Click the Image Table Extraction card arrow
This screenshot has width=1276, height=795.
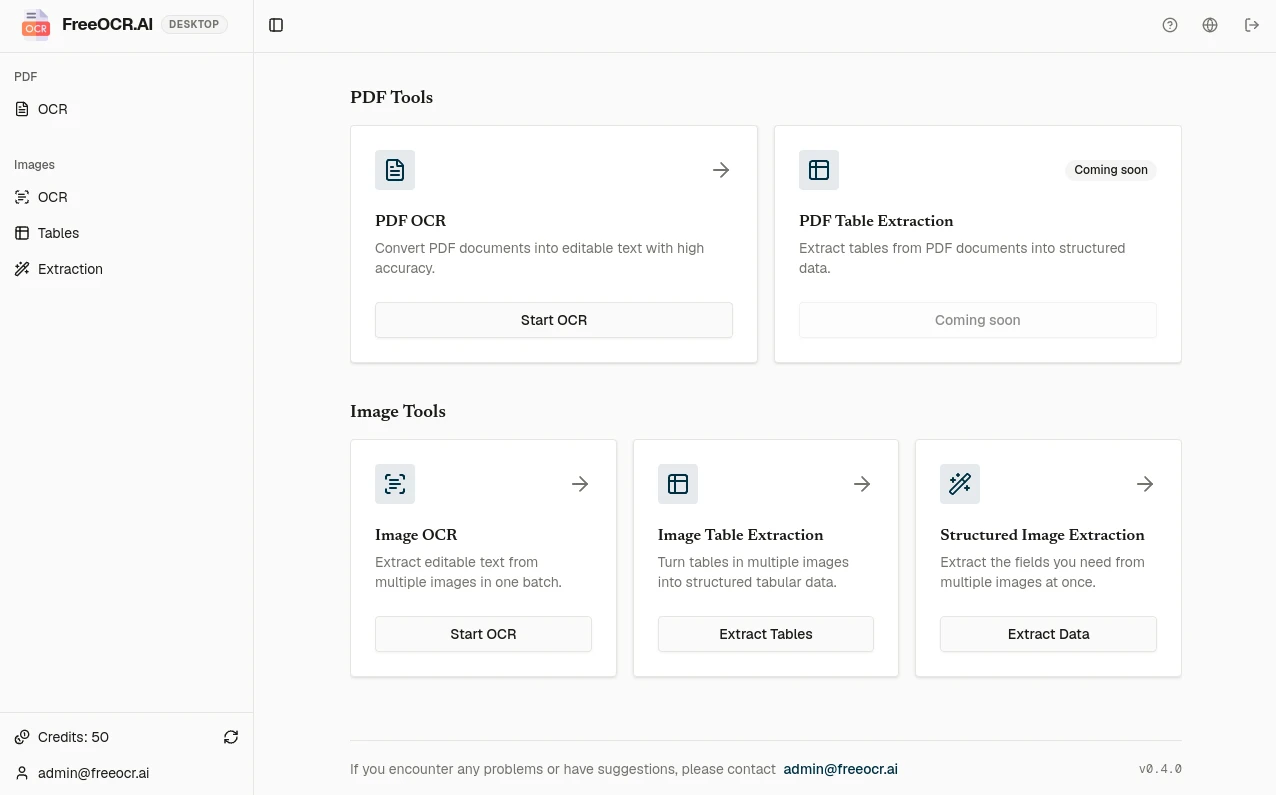click(x=862, y=484)
